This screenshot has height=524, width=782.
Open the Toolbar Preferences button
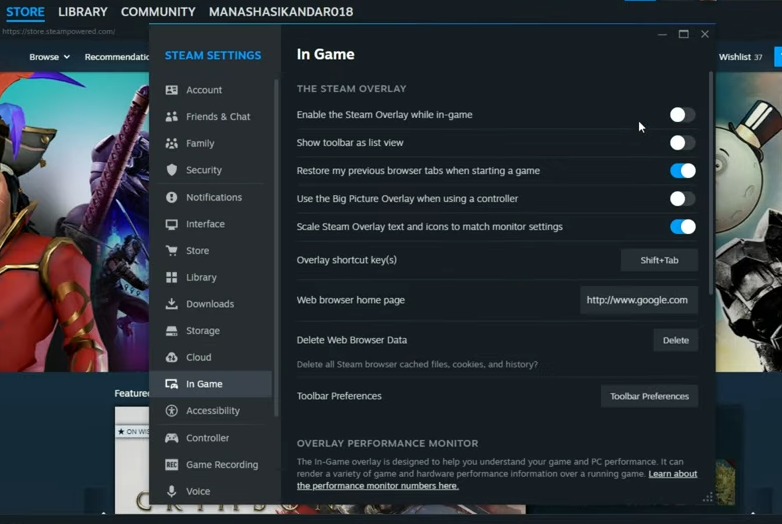[x=649, y=396]
